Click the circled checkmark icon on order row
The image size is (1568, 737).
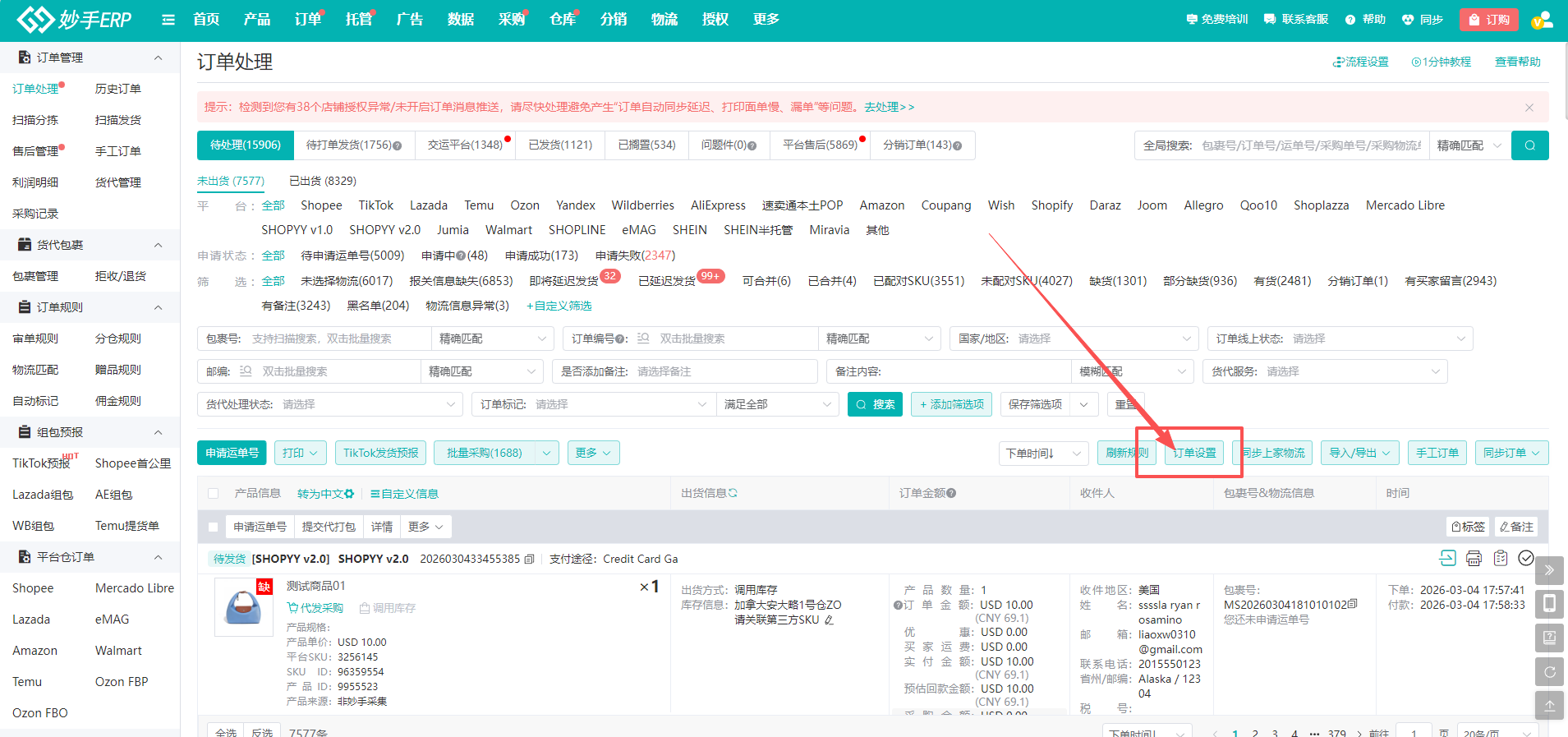(x=1526, y=559)
